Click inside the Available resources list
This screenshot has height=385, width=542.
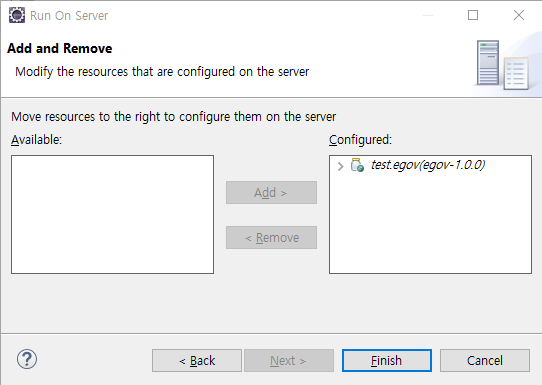(x=112, y=214)
